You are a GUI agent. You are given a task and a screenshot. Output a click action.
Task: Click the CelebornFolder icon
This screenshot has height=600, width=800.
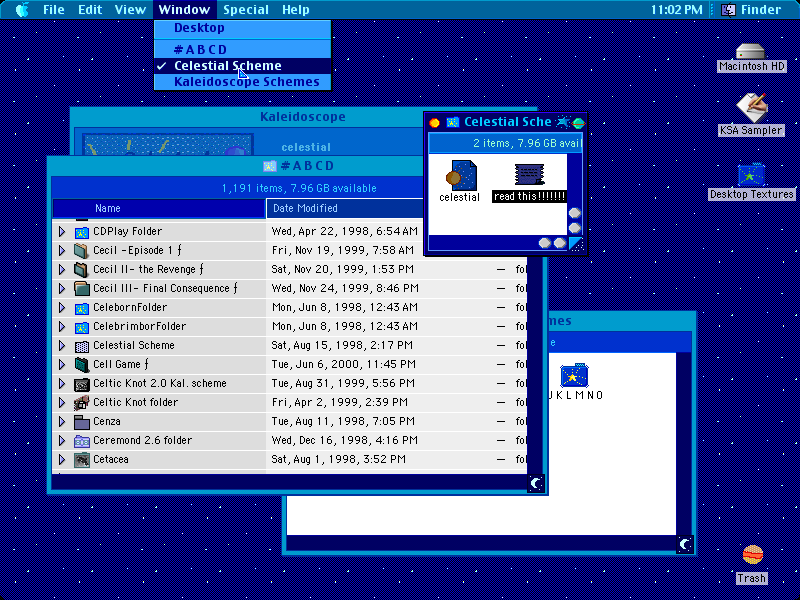tap(82, 308)
